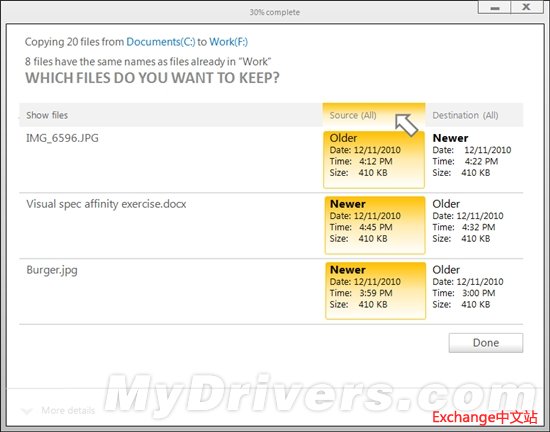Click the 30% complete title text
550x432 pixels.
point(275,12)
